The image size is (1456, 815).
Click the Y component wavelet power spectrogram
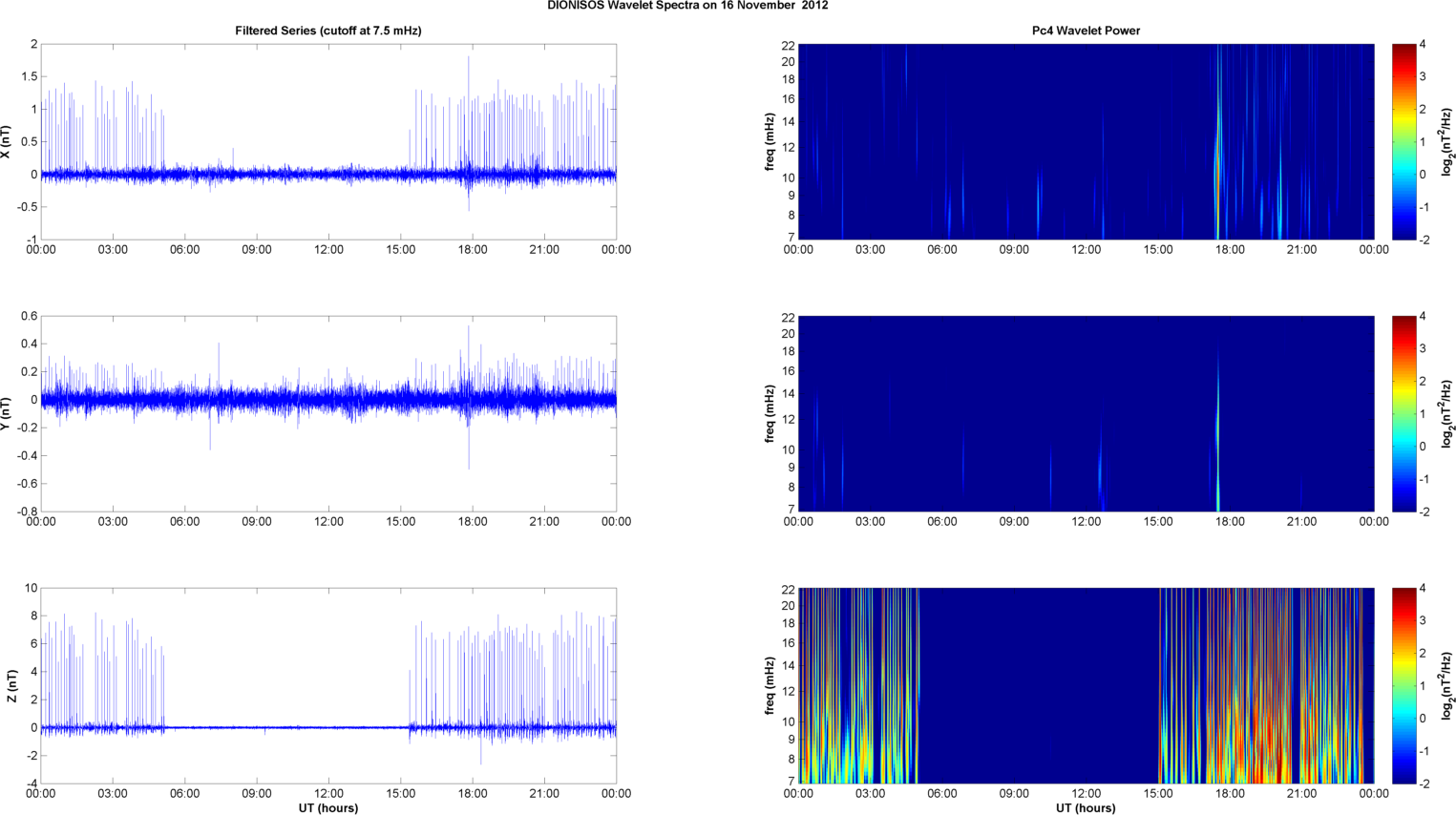[x=1086, y=413]
